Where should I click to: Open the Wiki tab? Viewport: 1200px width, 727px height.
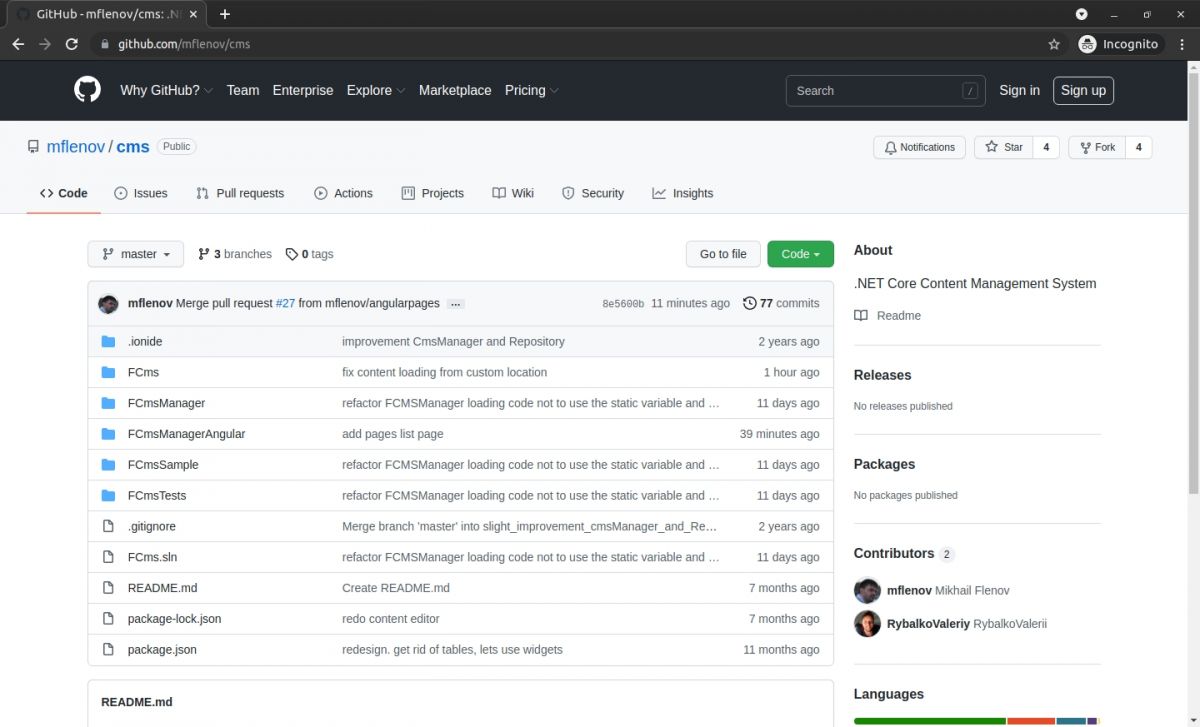pos(513,193)
